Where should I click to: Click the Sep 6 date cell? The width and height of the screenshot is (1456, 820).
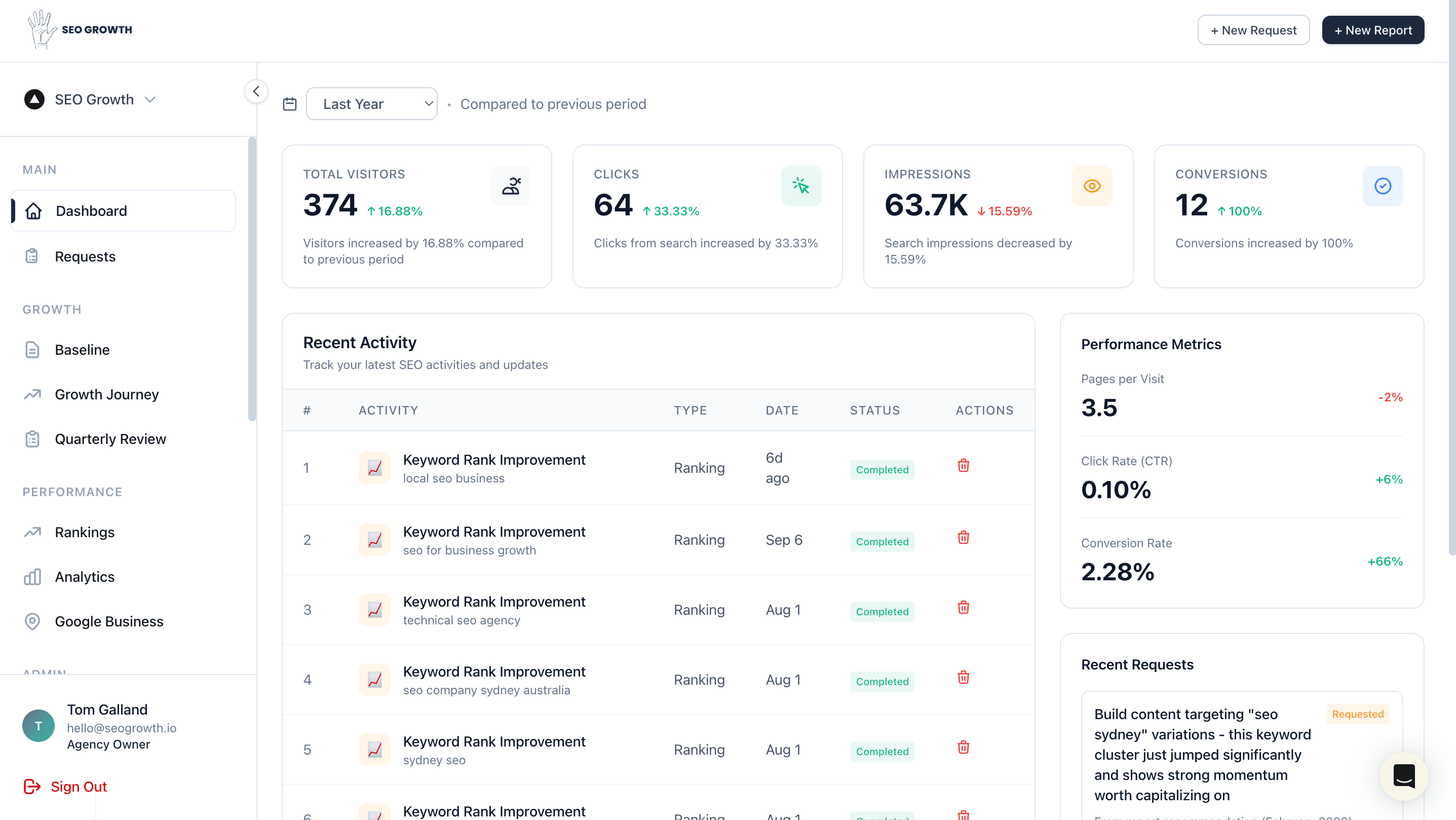coord(784,540)
